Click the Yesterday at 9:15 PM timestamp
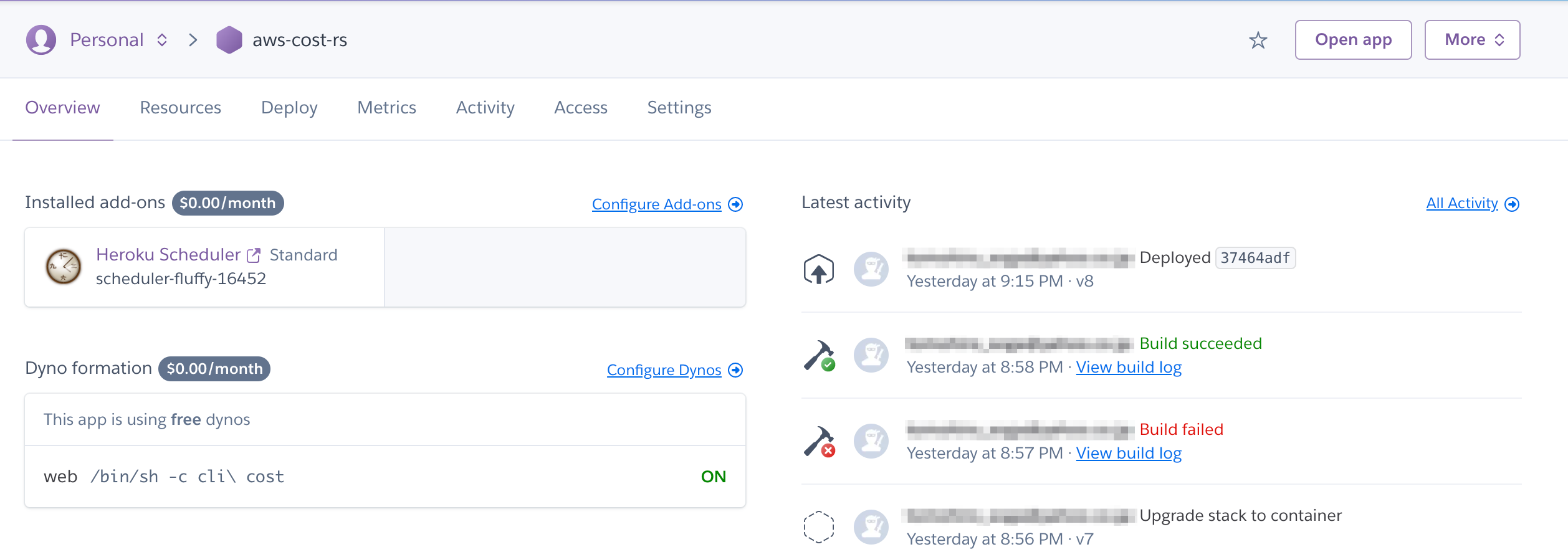 (985, 281)
